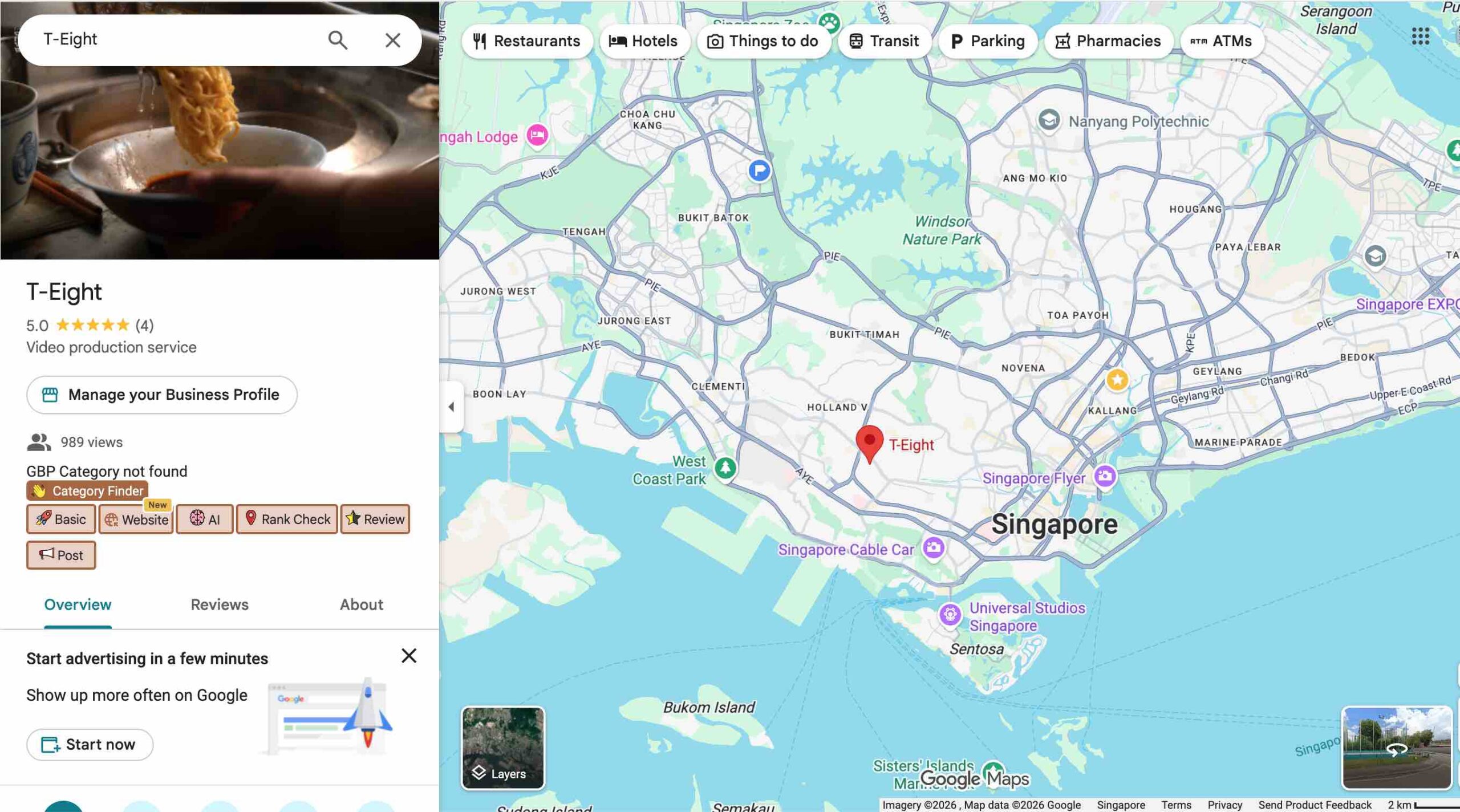Click the blue parking marker near Bukit Batok
This screenshot has width=1460, height=812.
tap(759, 170)
